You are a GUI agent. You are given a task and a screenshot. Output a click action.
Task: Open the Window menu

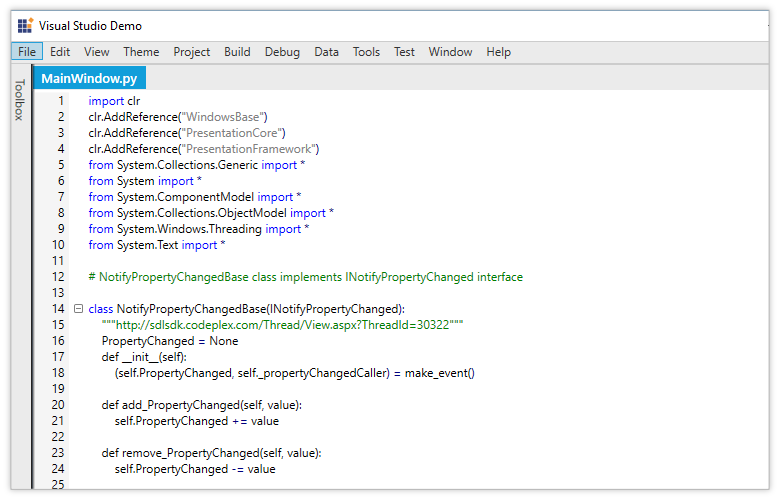tap(450, 52)
